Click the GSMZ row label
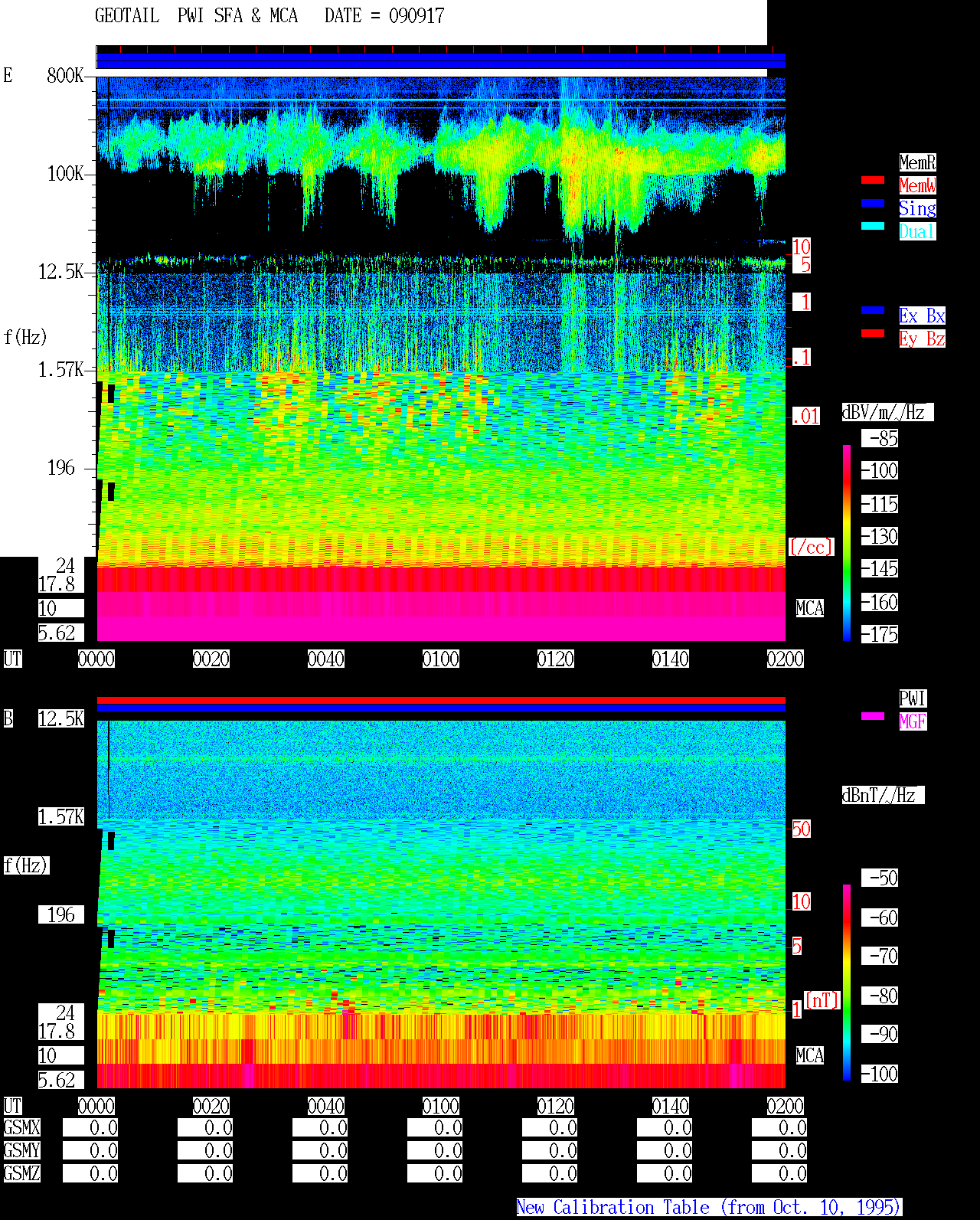980x1220 pixels. (21, 1174)
